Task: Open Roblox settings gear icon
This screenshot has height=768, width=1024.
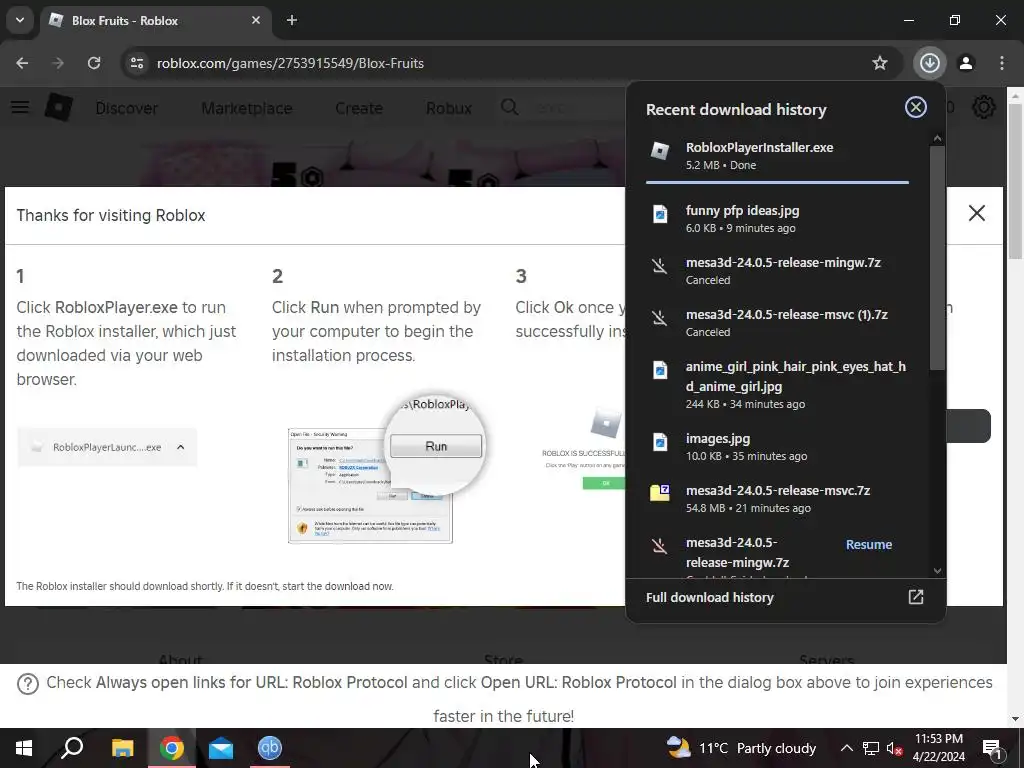Action: pos(984,107)
